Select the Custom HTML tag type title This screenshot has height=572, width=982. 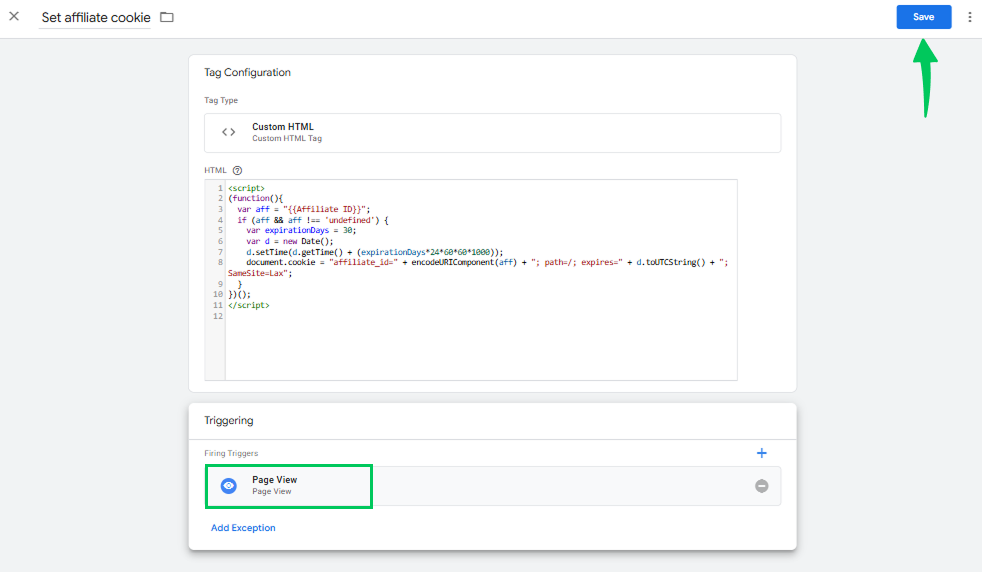point(282,127)
